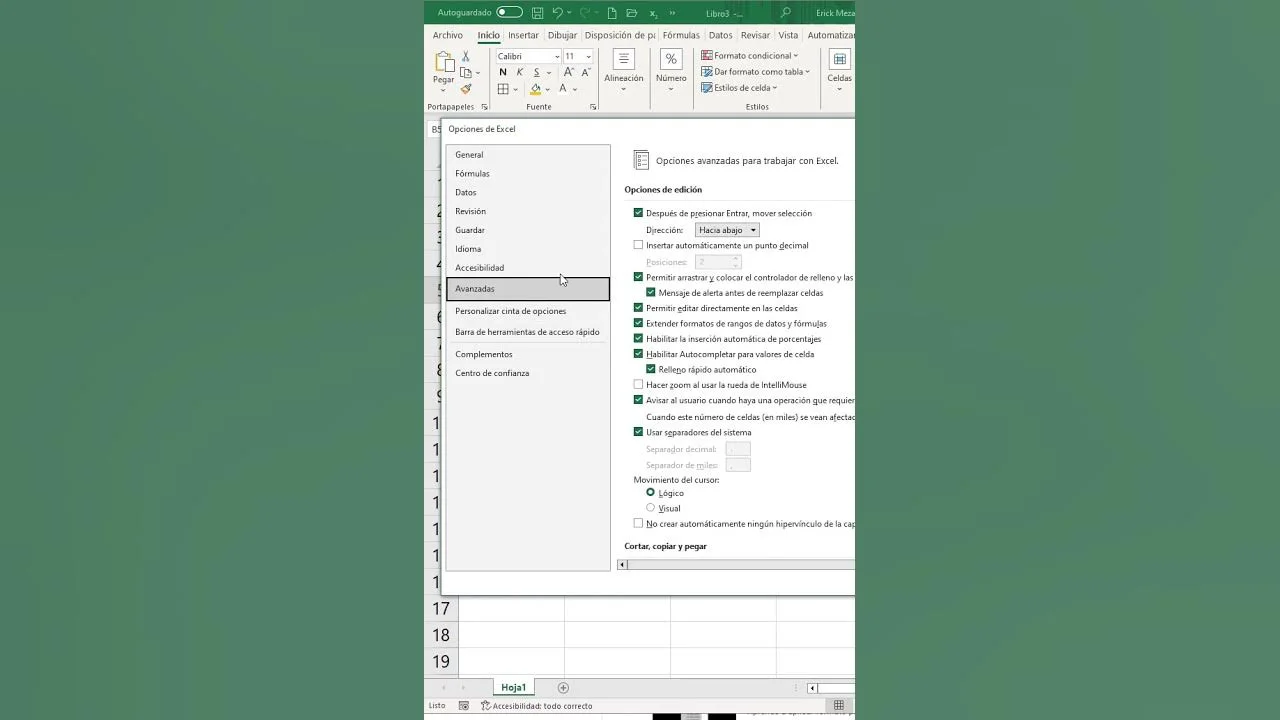Apply bold with the N icon
1280x720 pixels.
502,72
